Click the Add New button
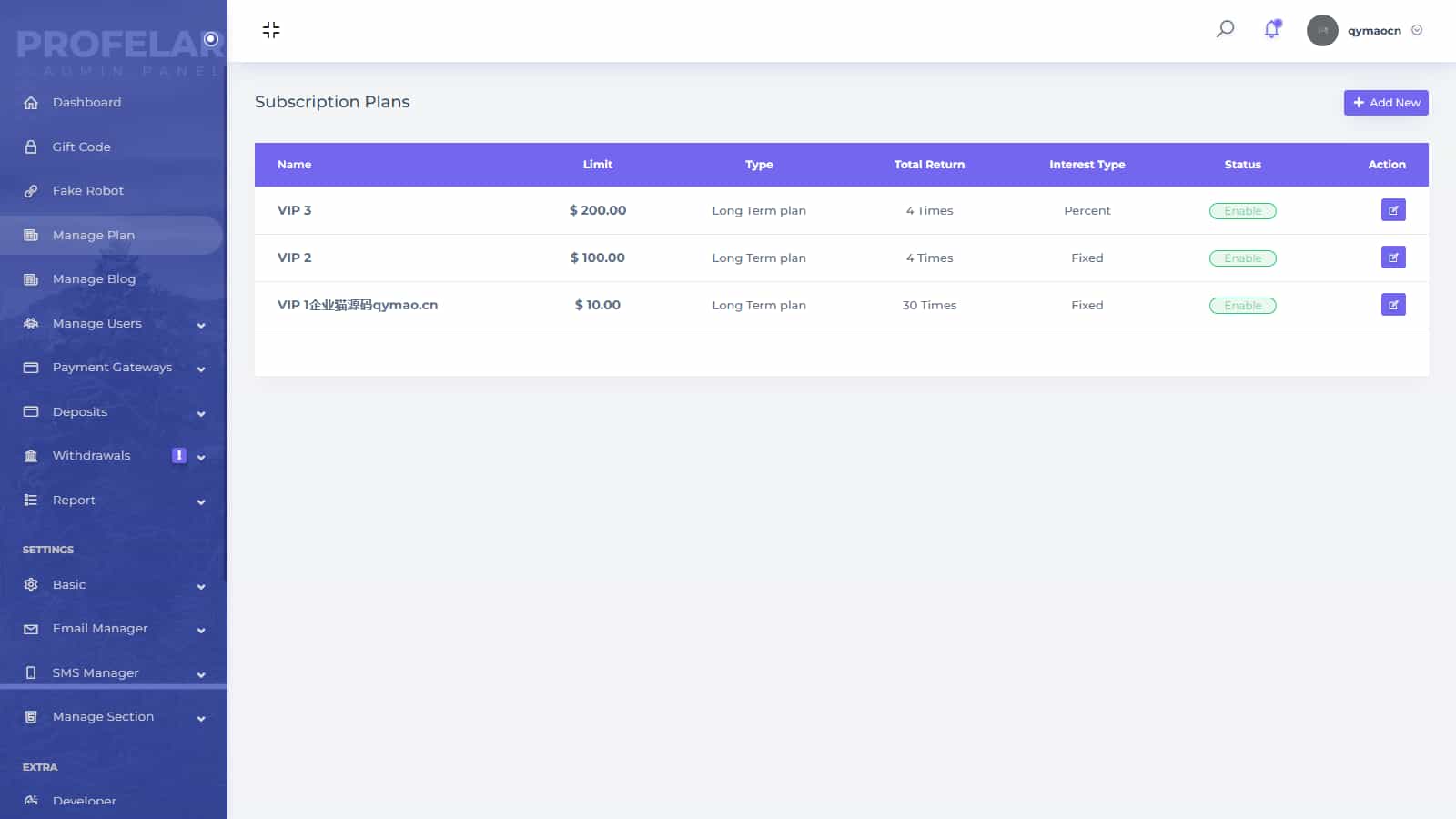The image size is (1456, 819). [1385, 103]
